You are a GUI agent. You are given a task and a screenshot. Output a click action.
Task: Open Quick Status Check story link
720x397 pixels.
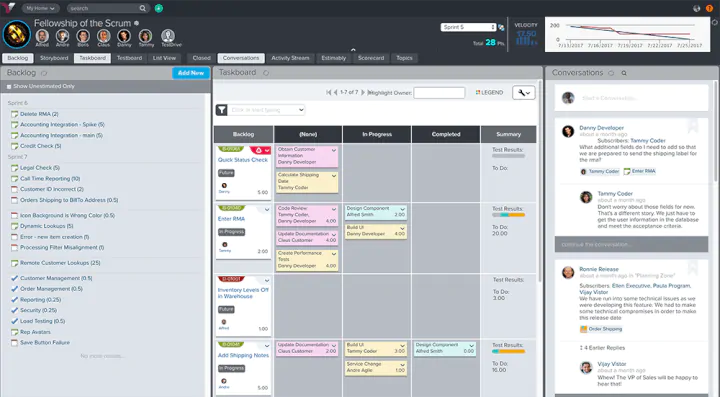coord(242,160)
